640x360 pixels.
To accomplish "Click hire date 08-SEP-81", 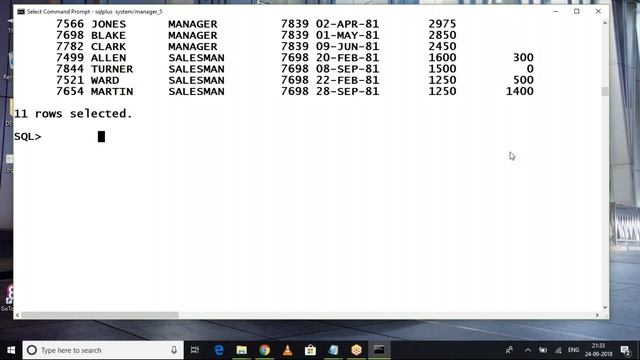I will click(x=347, y=69).
